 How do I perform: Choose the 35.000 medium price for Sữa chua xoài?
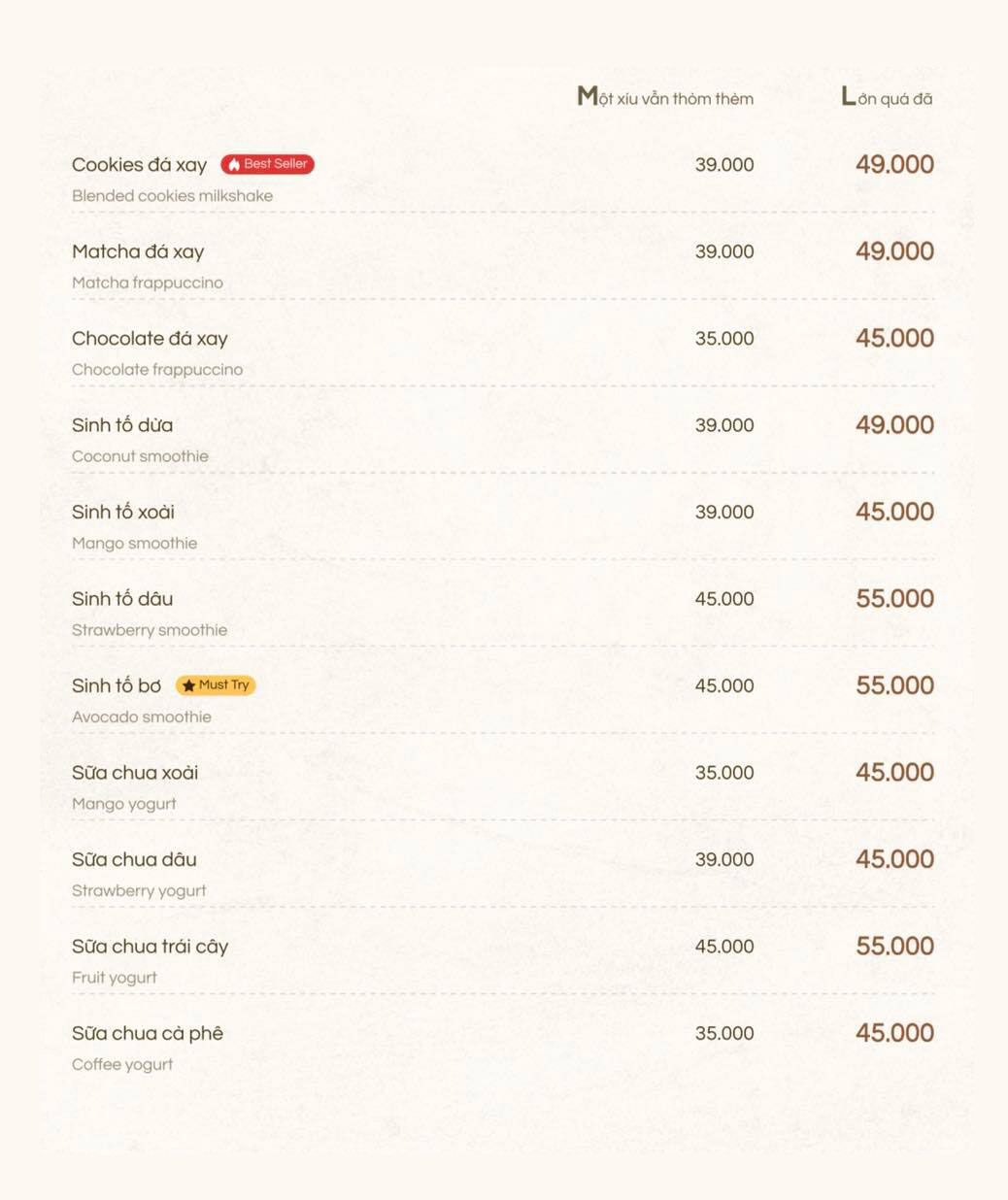point(724,773)
